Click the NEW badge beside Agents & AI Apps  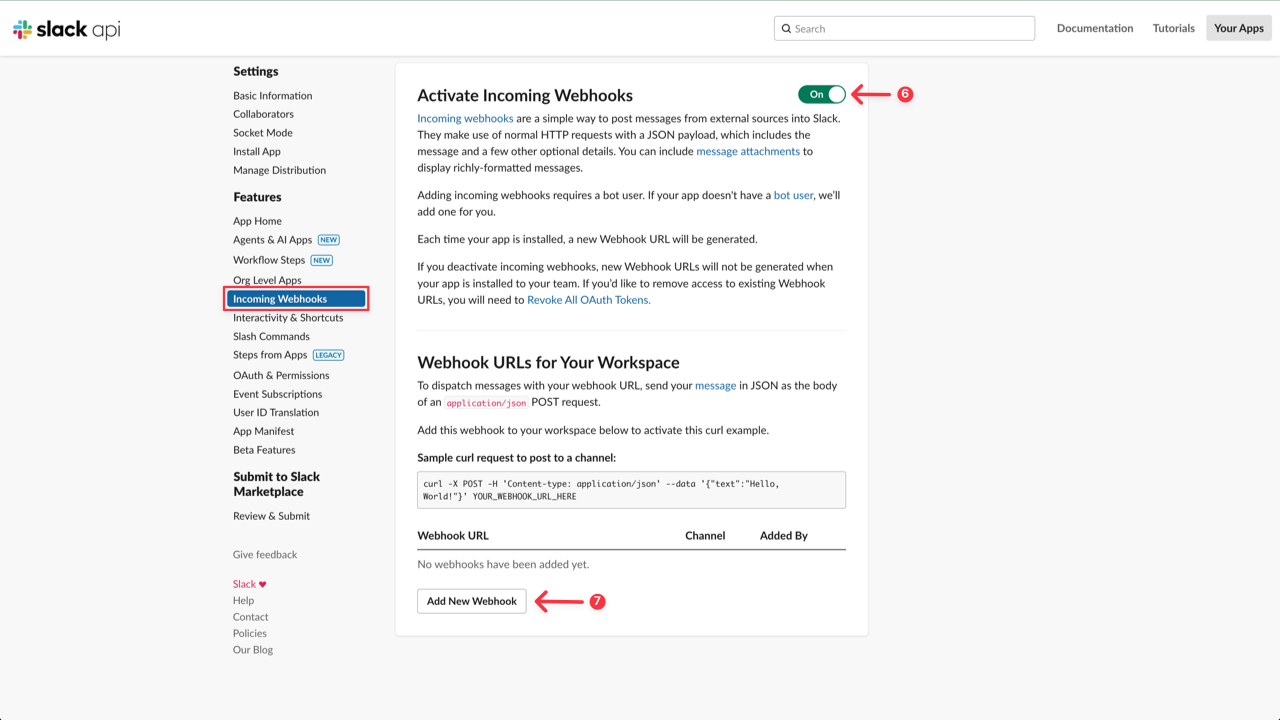[x=328, y=239]
